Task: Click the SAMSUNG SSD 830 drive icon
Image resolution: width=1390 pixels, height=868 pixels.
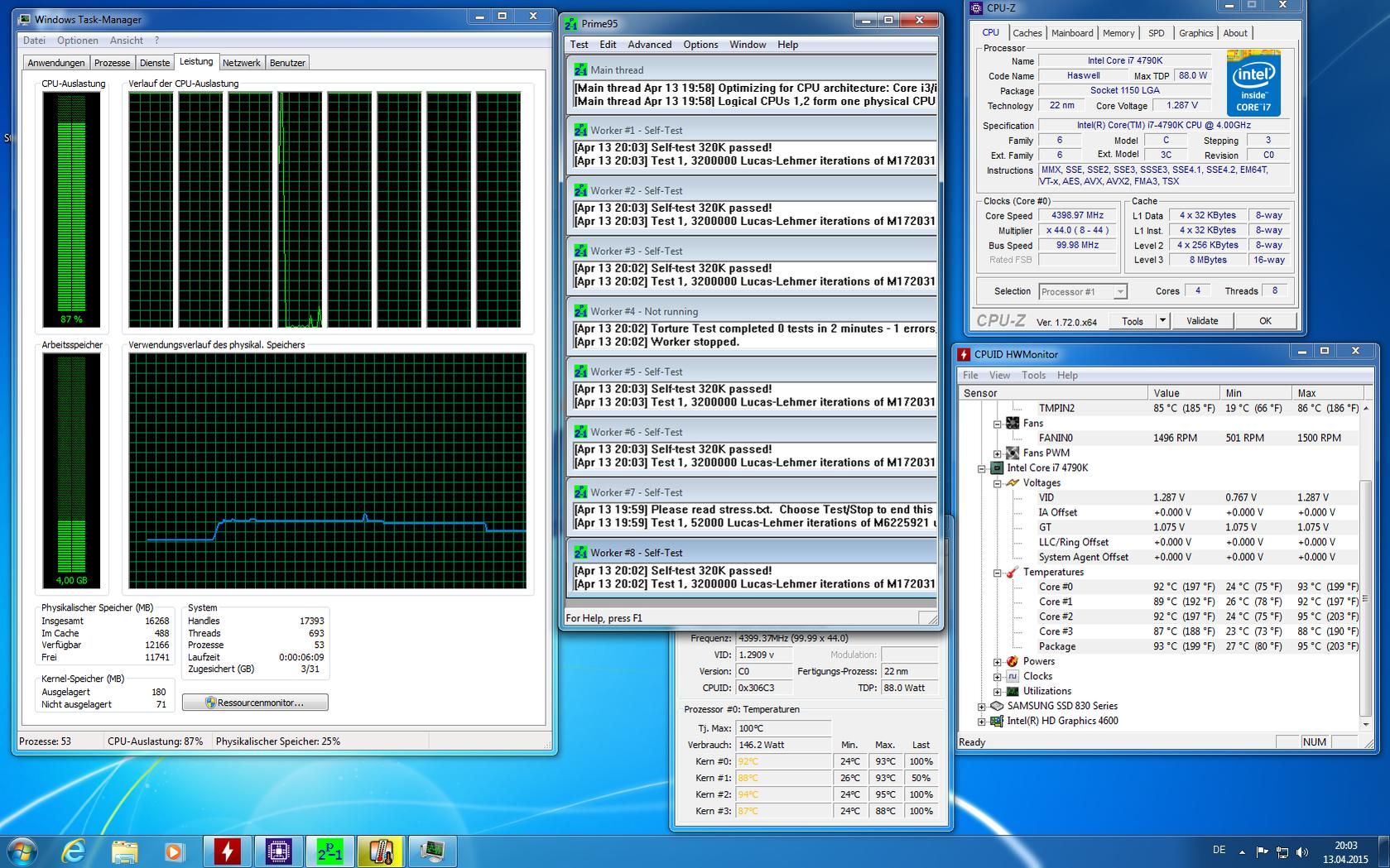Action: coord(997,706)
